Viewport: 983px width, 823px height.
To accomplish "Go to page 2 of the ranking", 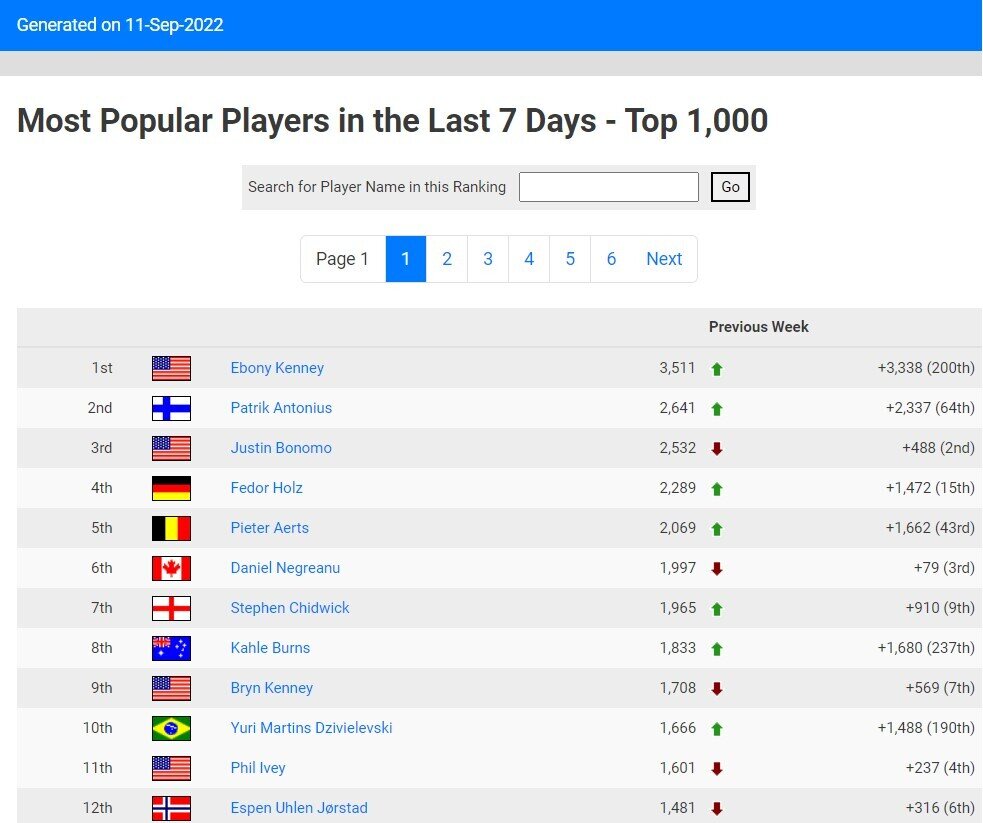I will [447, 259].
